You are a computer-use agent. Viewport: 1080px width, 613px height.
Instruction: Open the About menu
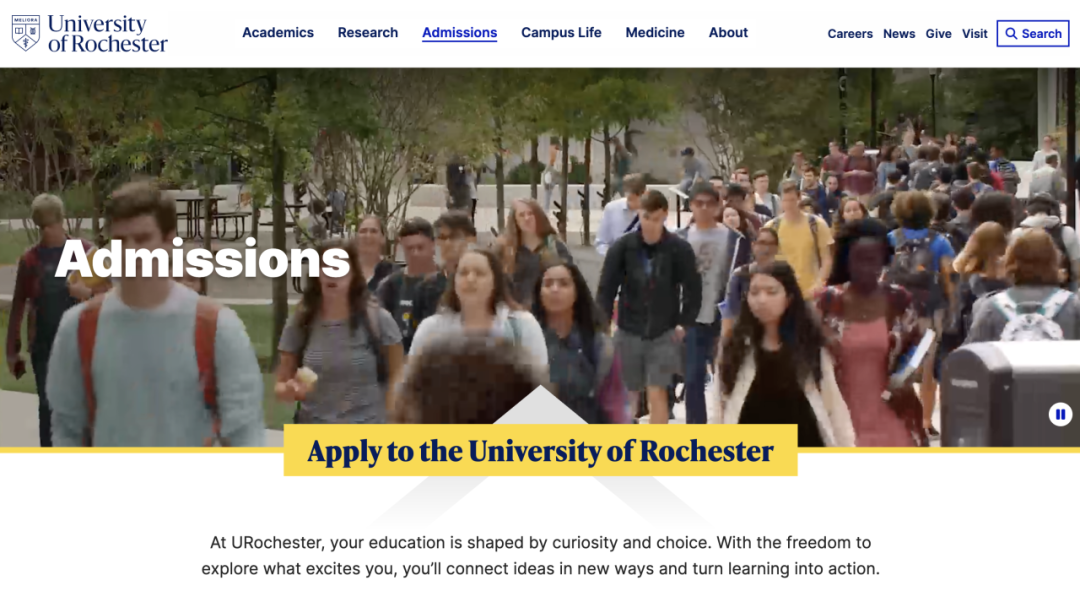[x=728, y=32]
